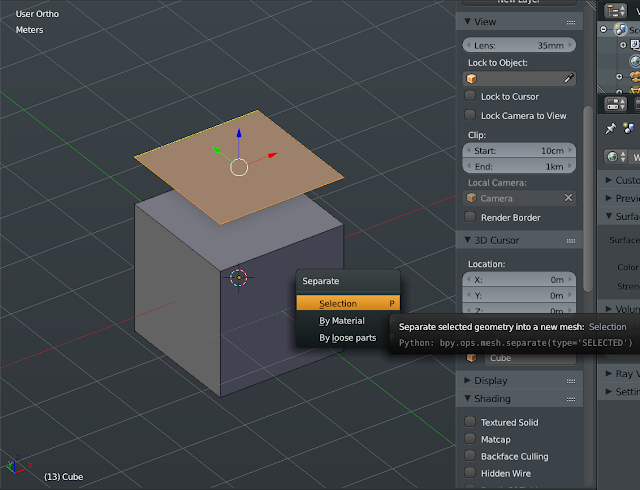The image size is (640, 490).
Task: Enable Backface Culling
Action: 470,456
